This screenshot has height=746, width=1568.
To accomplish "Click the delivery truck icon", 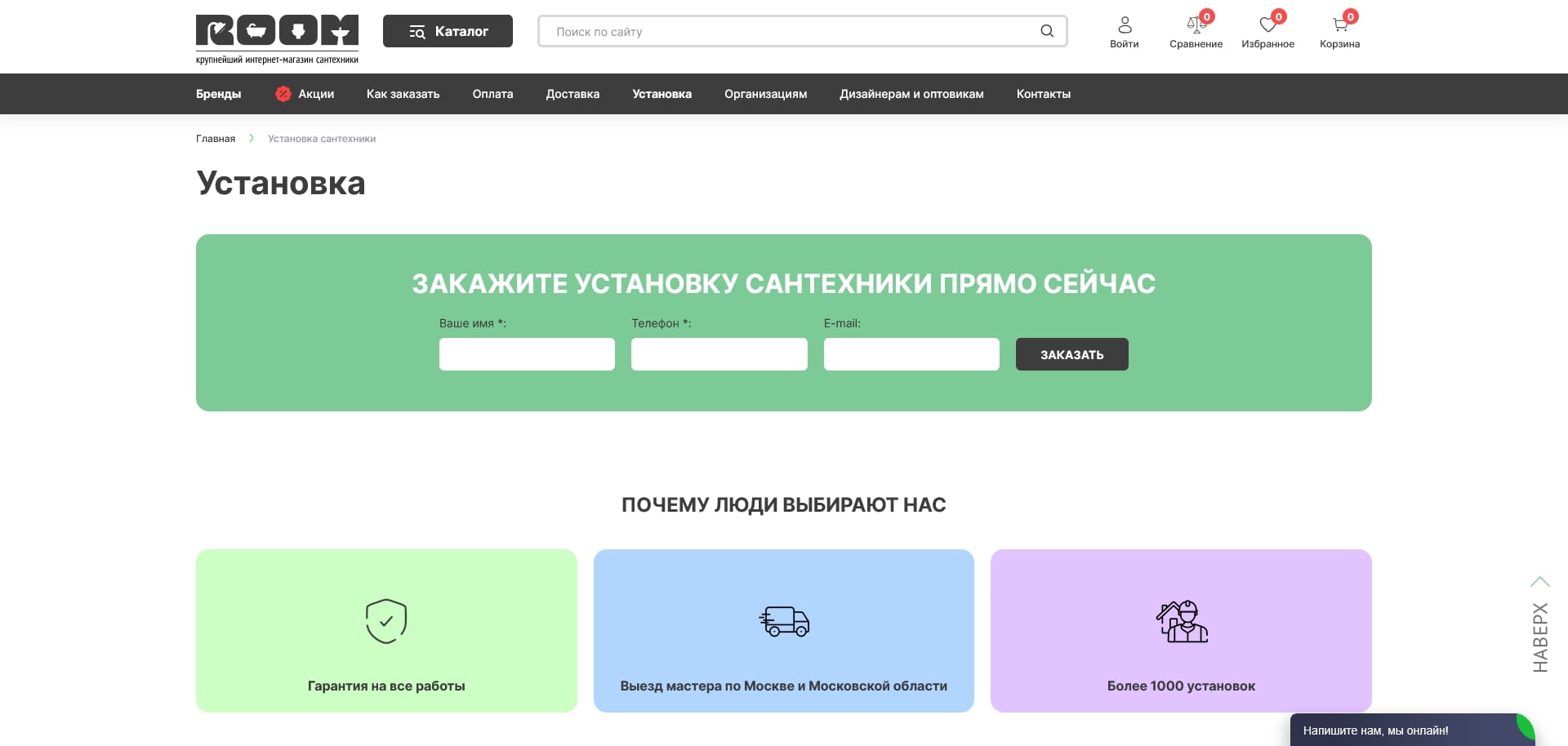I will click(x=784, y=621).
